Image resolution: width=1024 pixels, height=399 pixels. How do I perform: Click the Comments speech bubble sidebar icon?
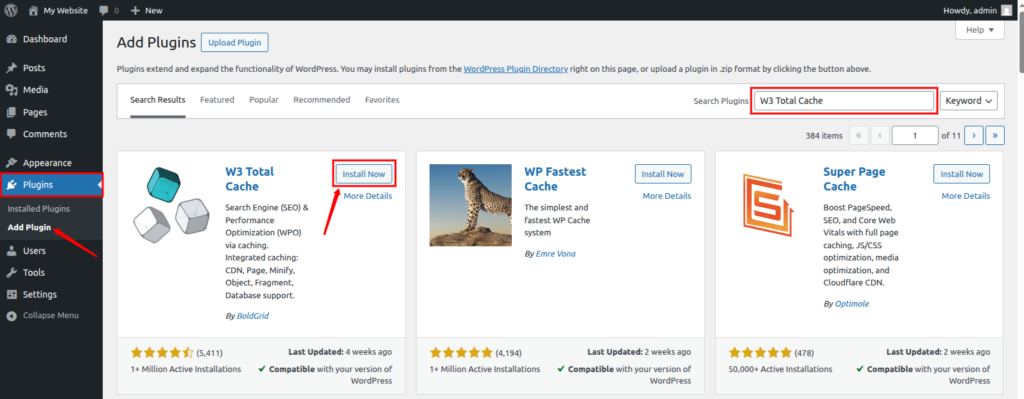click(x=11, y=134)
